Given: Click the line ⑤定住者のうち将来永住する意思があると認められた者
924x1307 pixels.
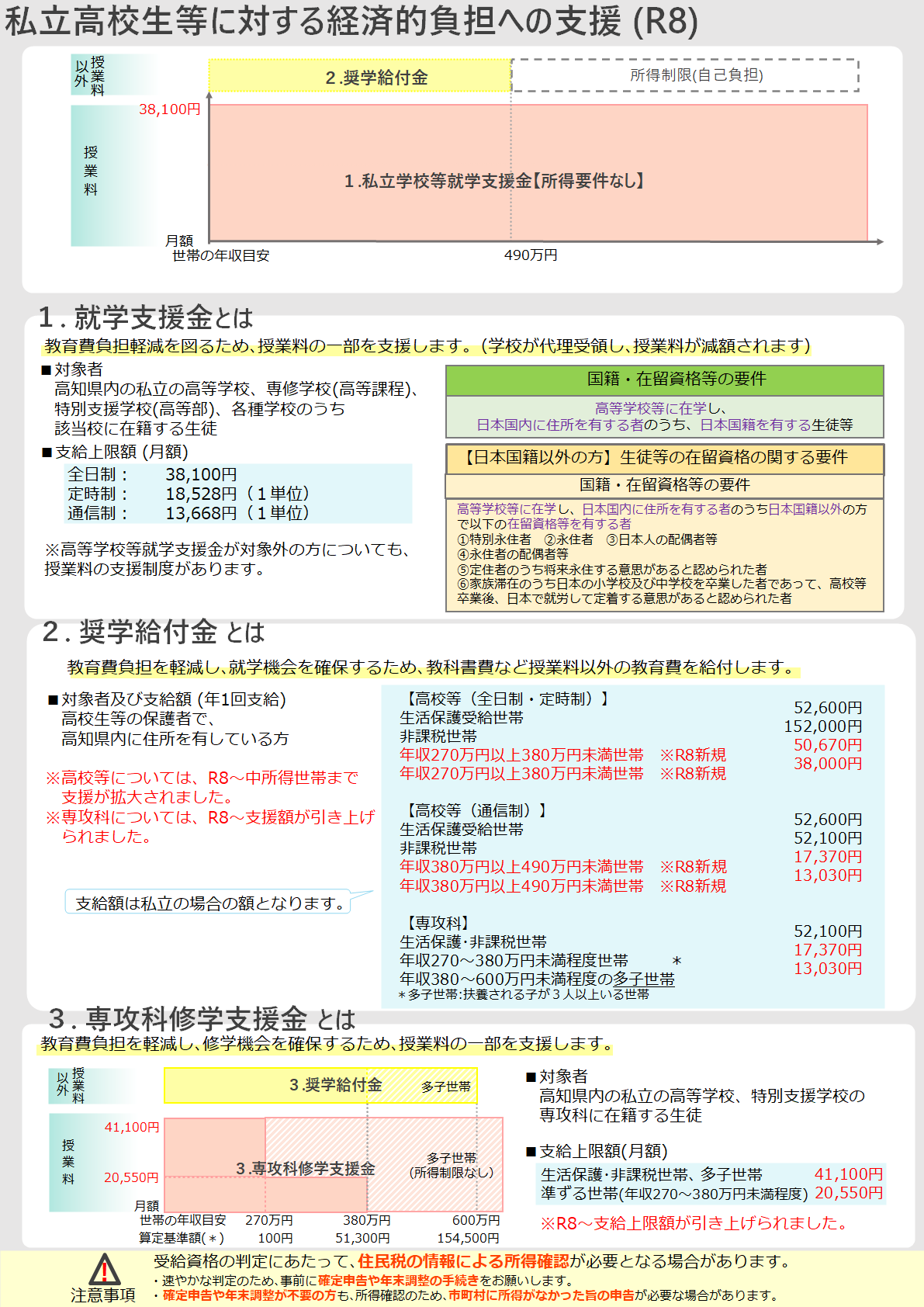Looking at the screenshot, I should 612,569.
